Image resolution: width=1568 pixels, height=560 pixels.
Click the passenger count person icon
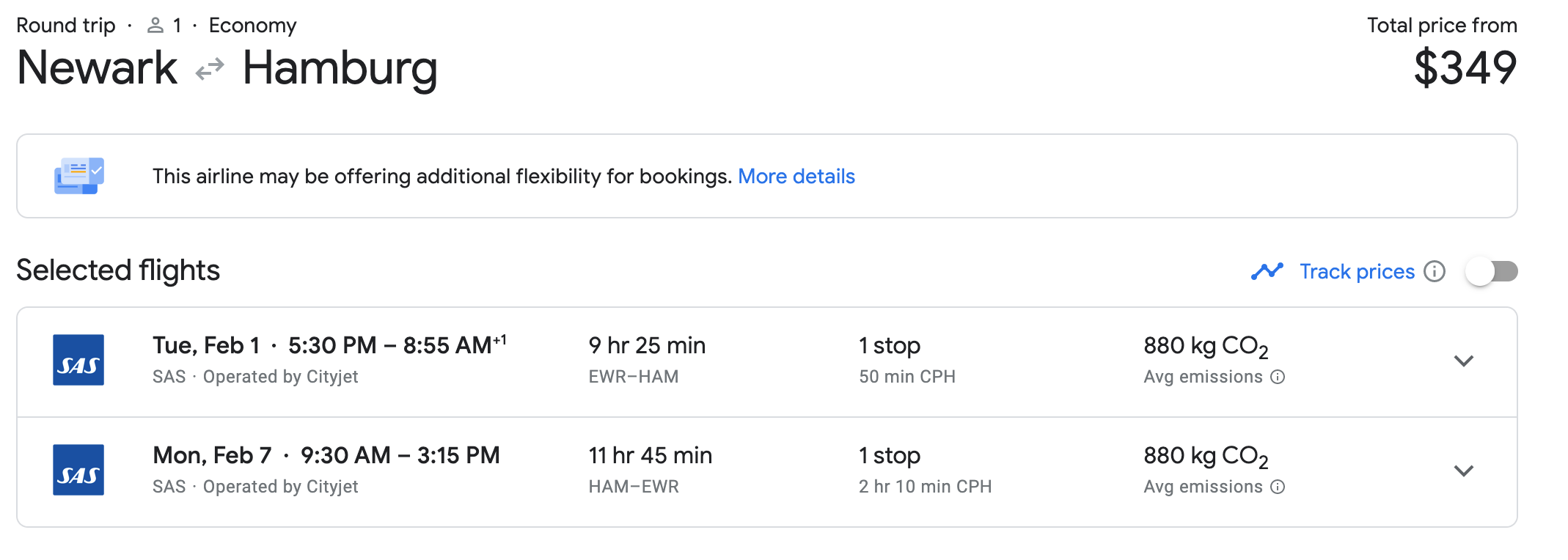click(x=155, y=26)
